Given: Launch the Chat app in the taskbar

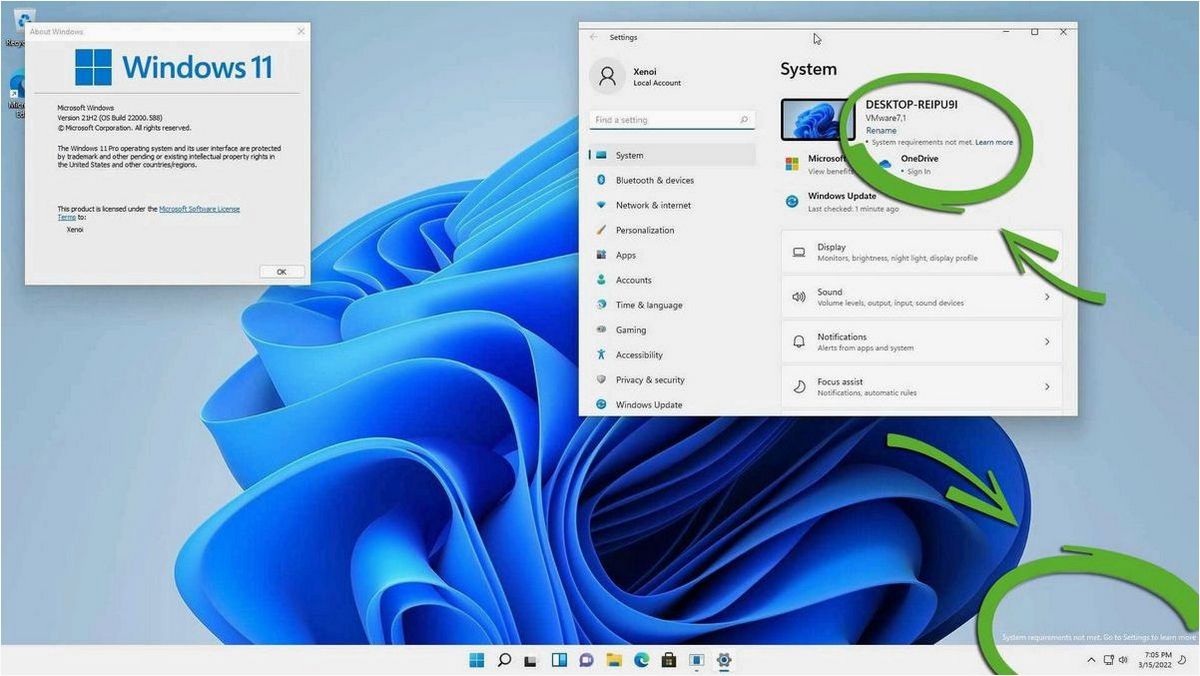Looking at the screenshot, I should coord(586,660).
